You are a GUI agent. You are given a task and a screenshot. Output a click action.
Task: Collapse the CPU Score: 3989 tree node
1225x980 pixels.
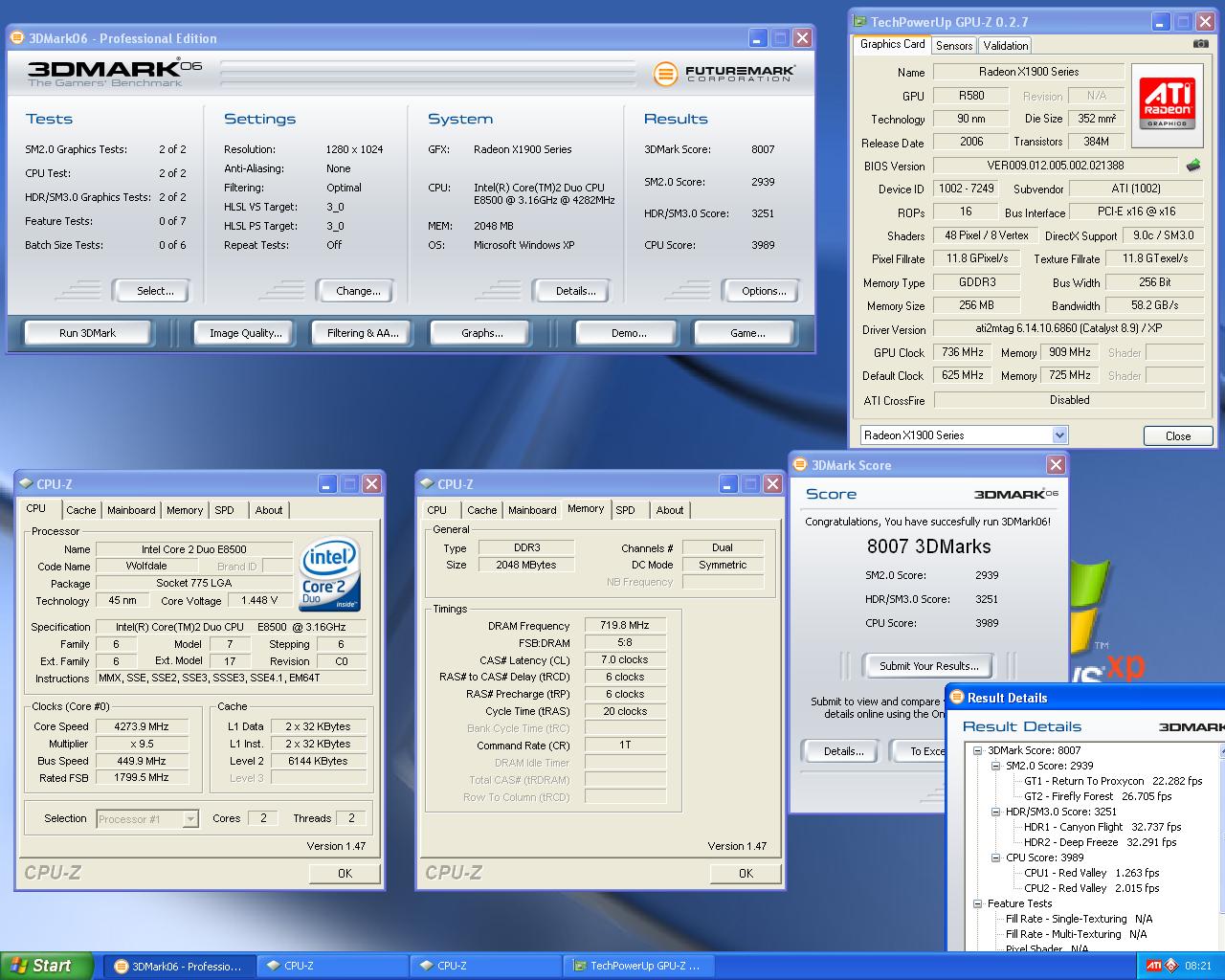(x=995, y=857)
